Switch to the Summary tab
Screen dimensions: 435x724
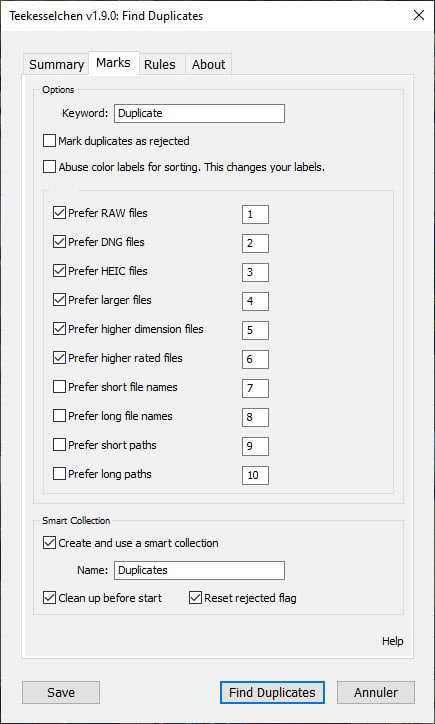(x=56, y=64)
